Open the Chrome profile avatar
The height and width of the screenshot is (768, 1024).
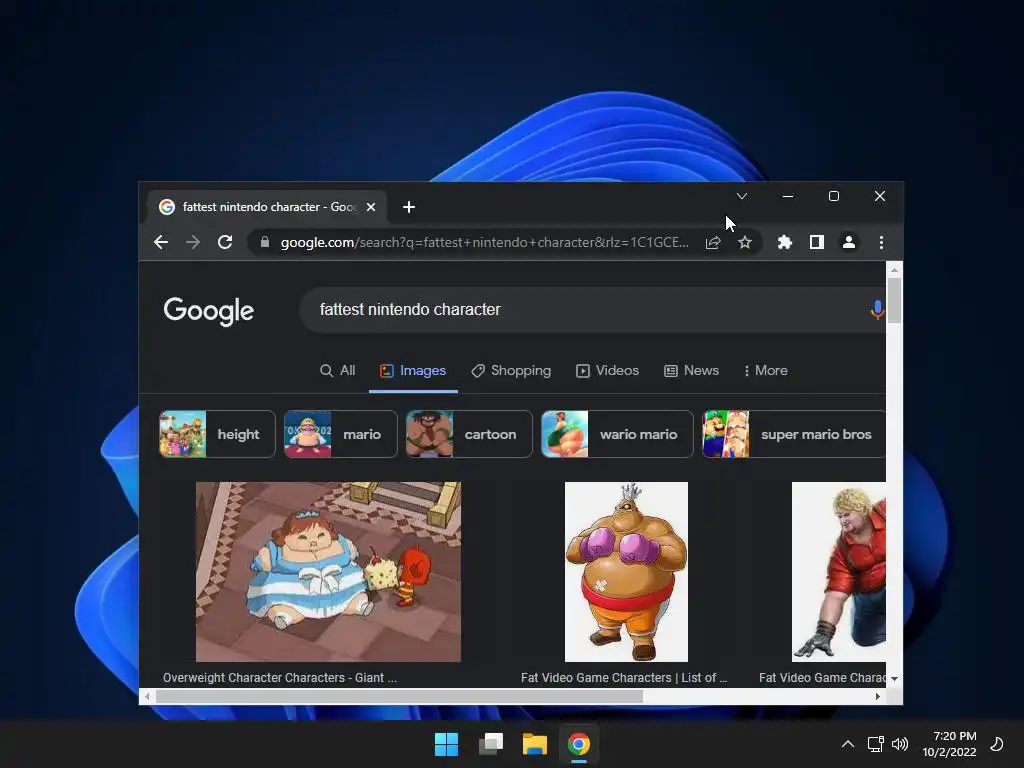click(x=848, y=242)
